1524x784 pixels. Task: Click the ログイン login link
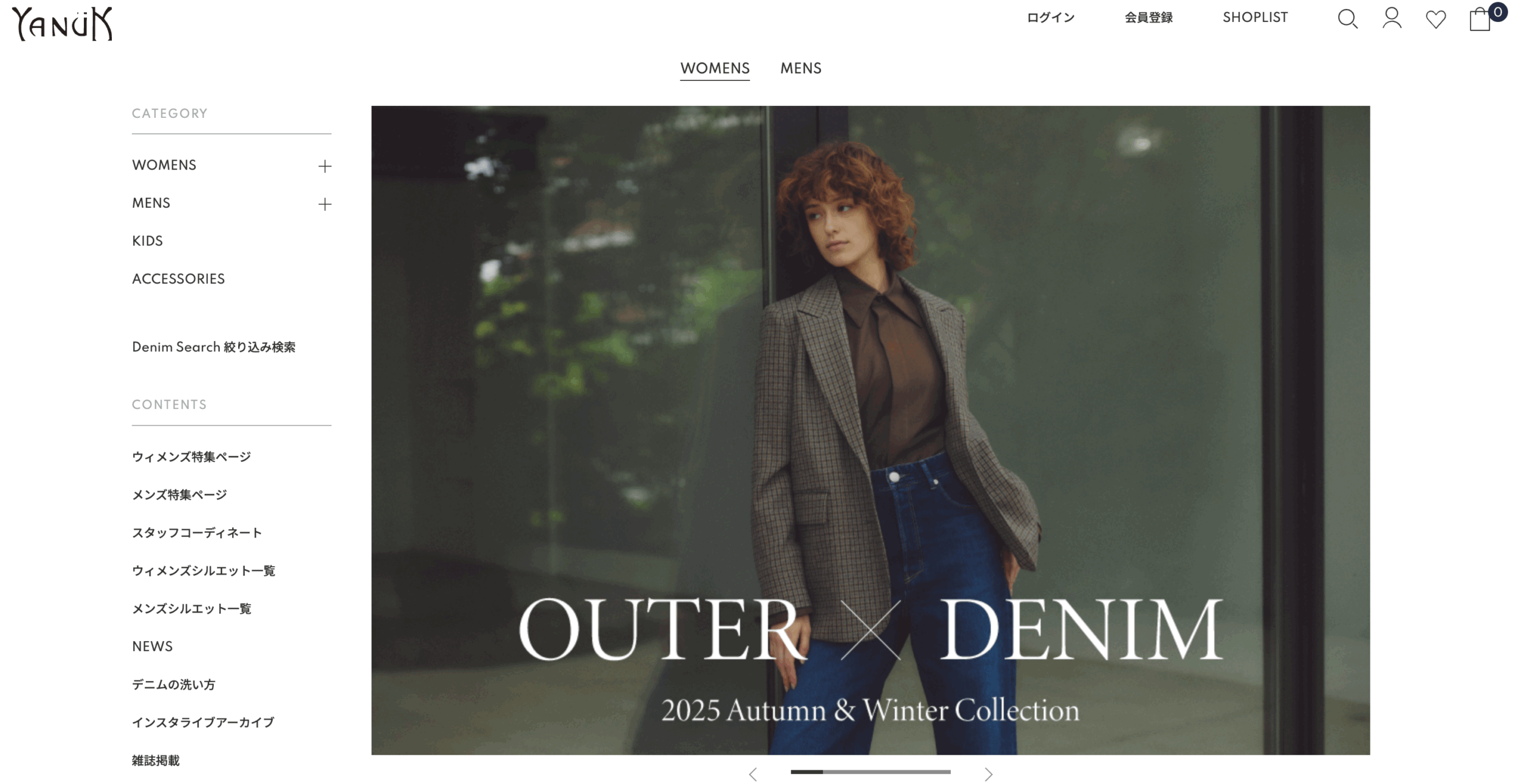(1051, 17)
